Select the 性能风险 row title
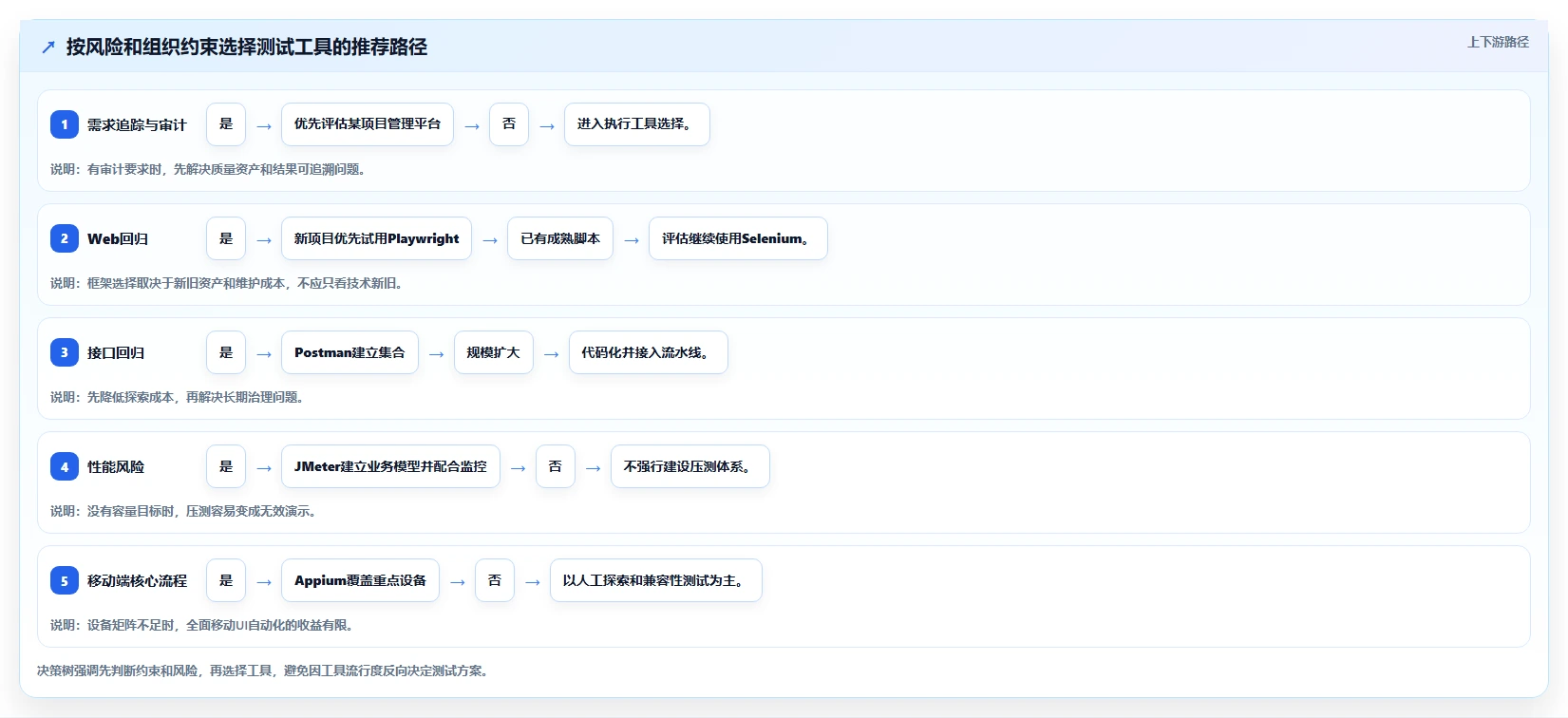 click(x=116, y=466)
